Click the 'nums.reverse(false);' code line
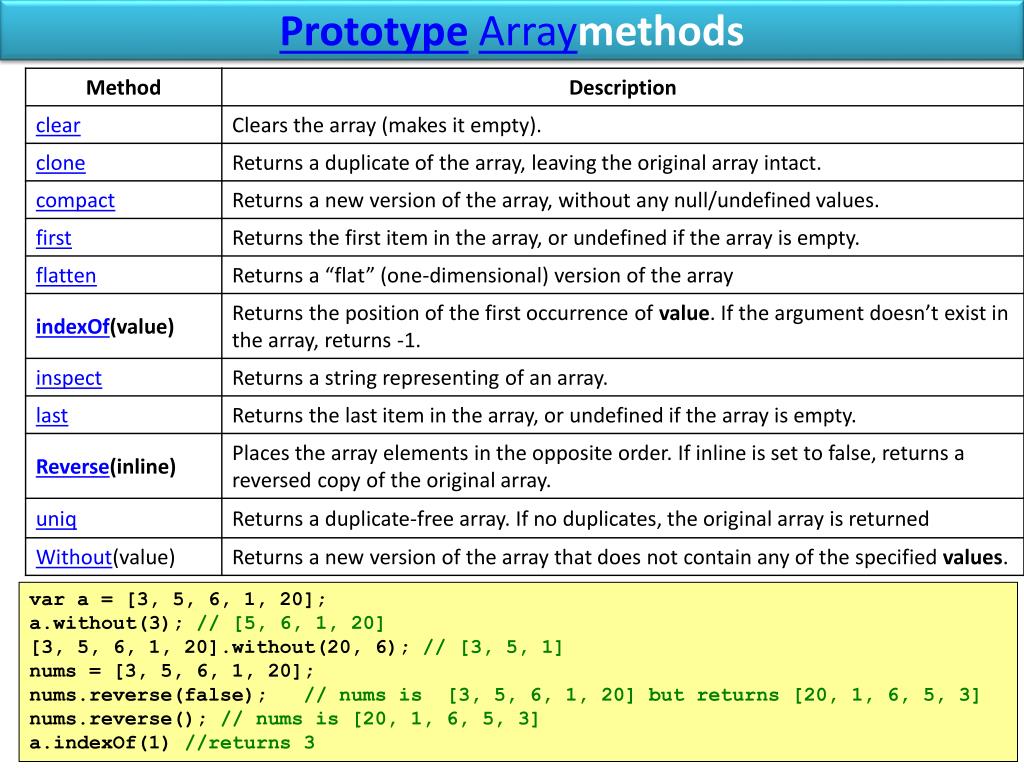The width and height of the screenshot is (1024, 768). click(504, 695)
